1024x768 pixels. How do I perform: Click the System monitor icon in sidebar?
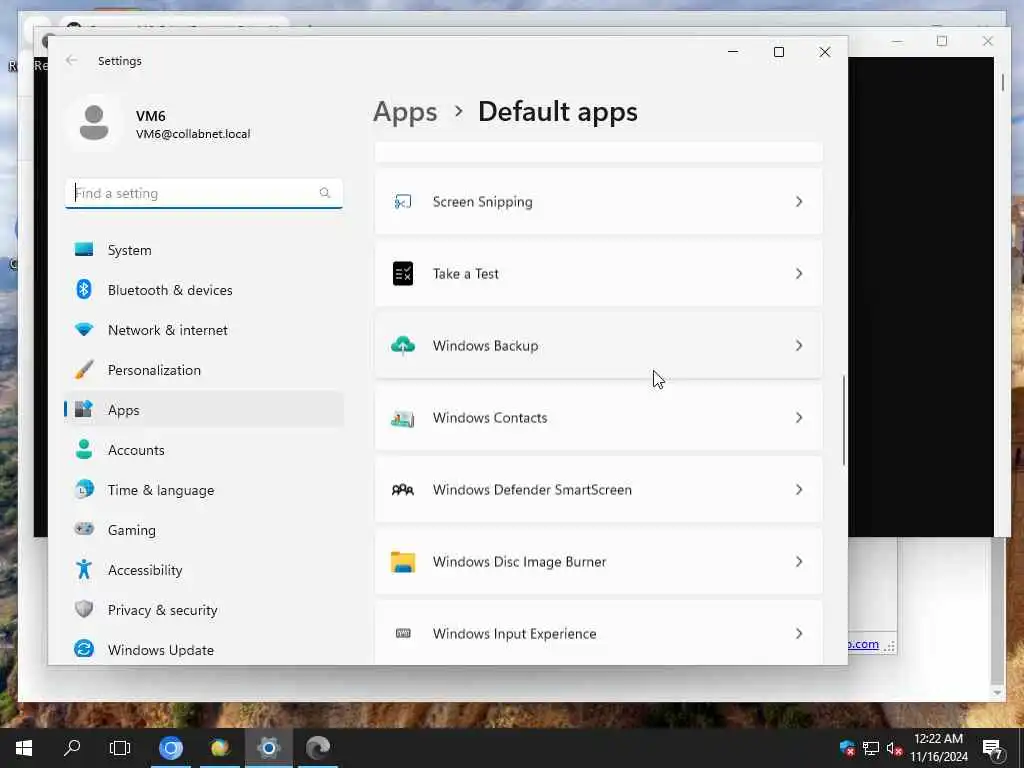[x=84, y=249]
